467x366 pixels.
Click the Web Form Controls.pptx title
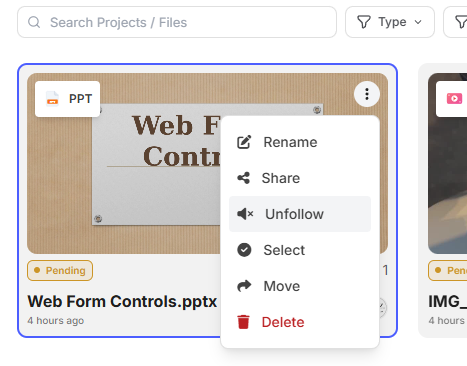pos(122,301)
